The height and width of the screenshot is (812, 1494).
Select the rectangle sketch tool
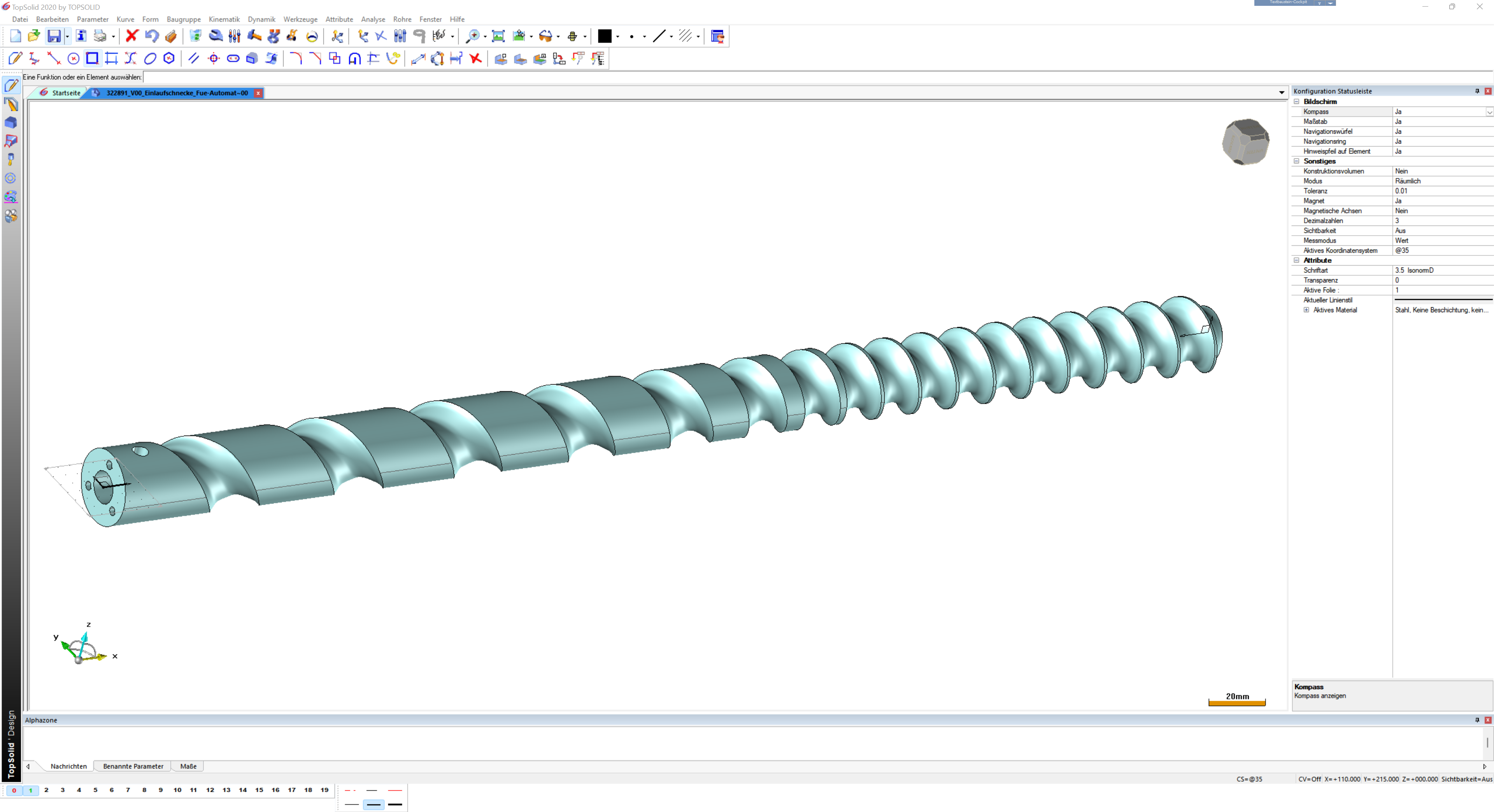(92, 59)
